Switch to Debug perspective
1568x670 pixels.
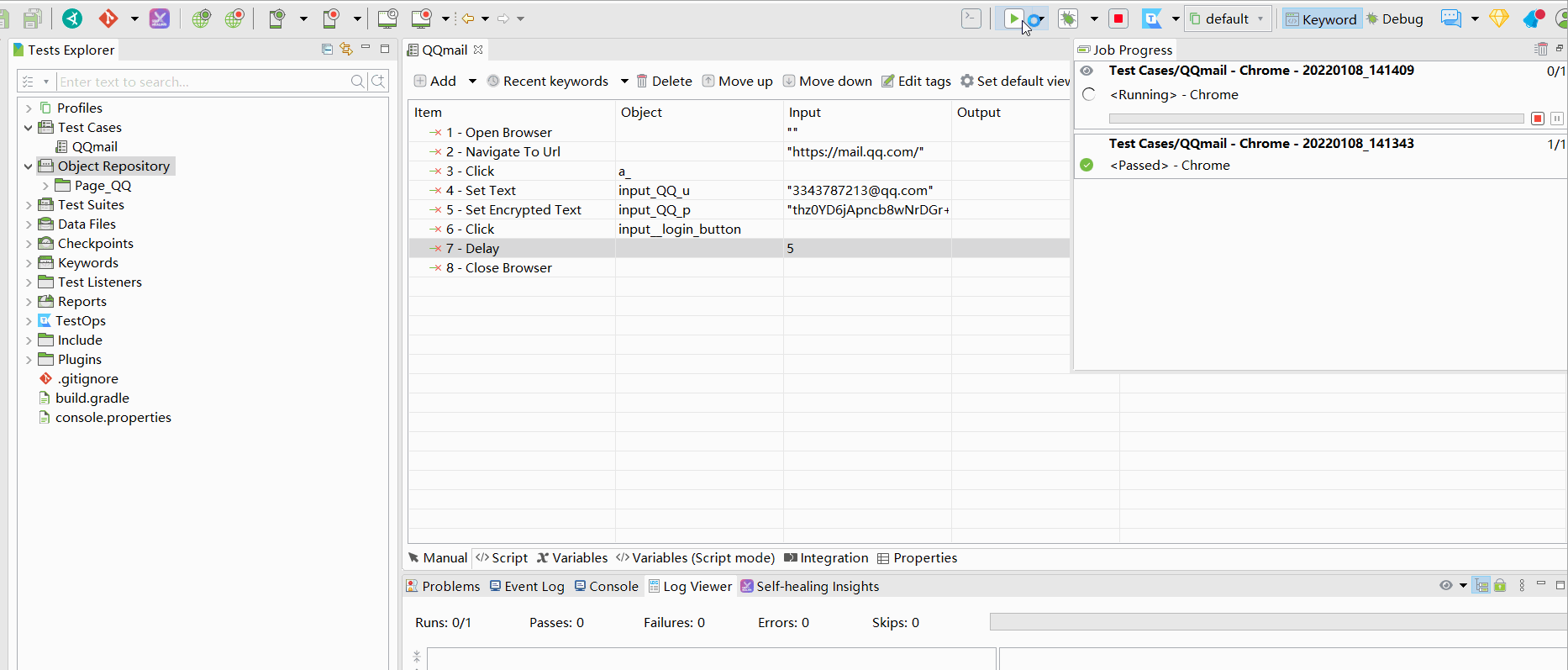tap(1394, 19)
